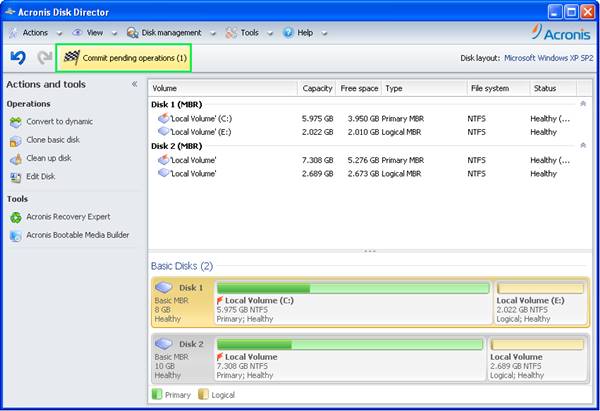Sort by the Free space column header
The width and height of the screenshot is (600, 411).
click(359, 88)
